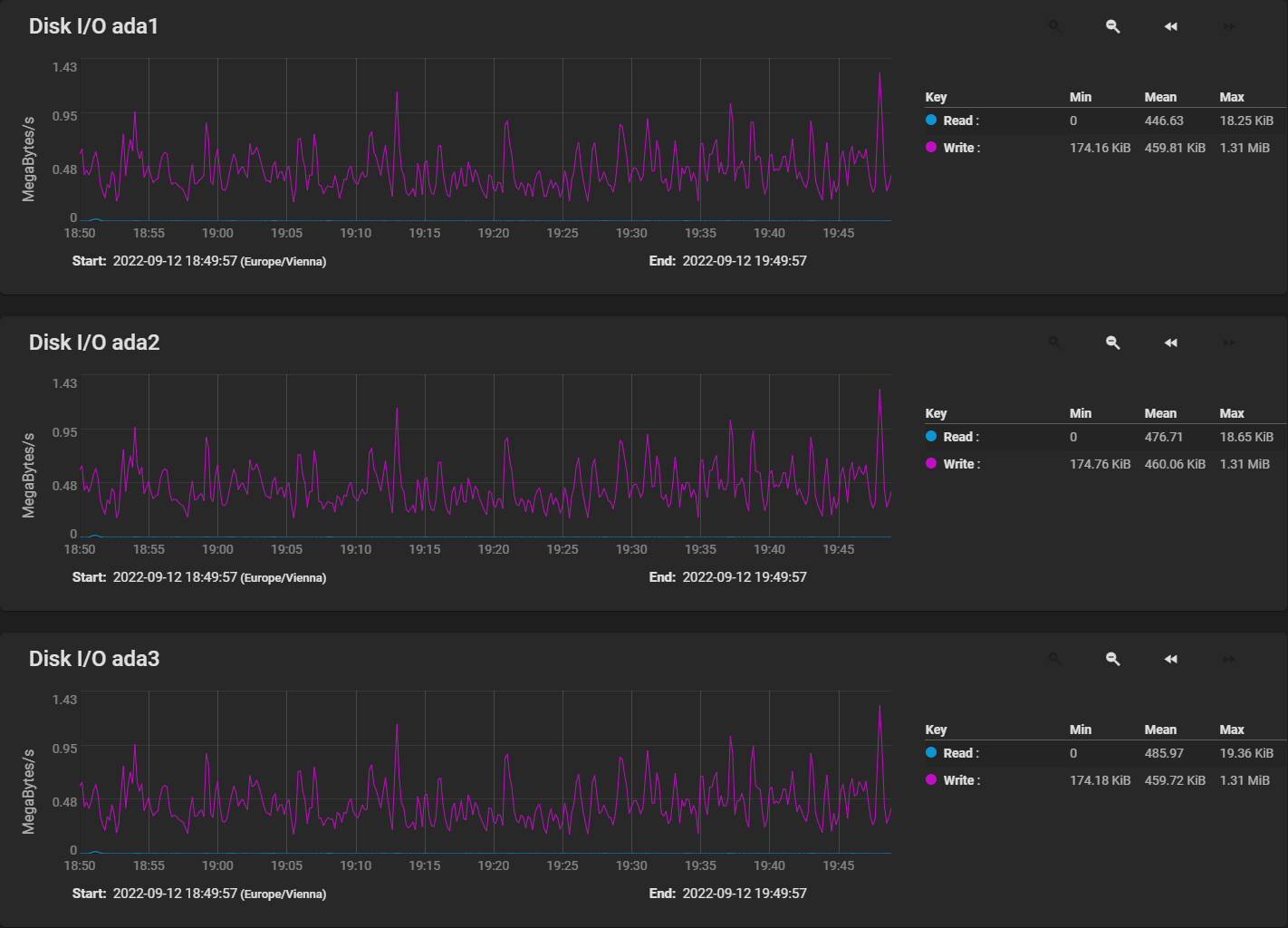Click ada1 Read max 18.25 KiB
The width and height of the screenshot is (1288, 928).
[1246, 121]
